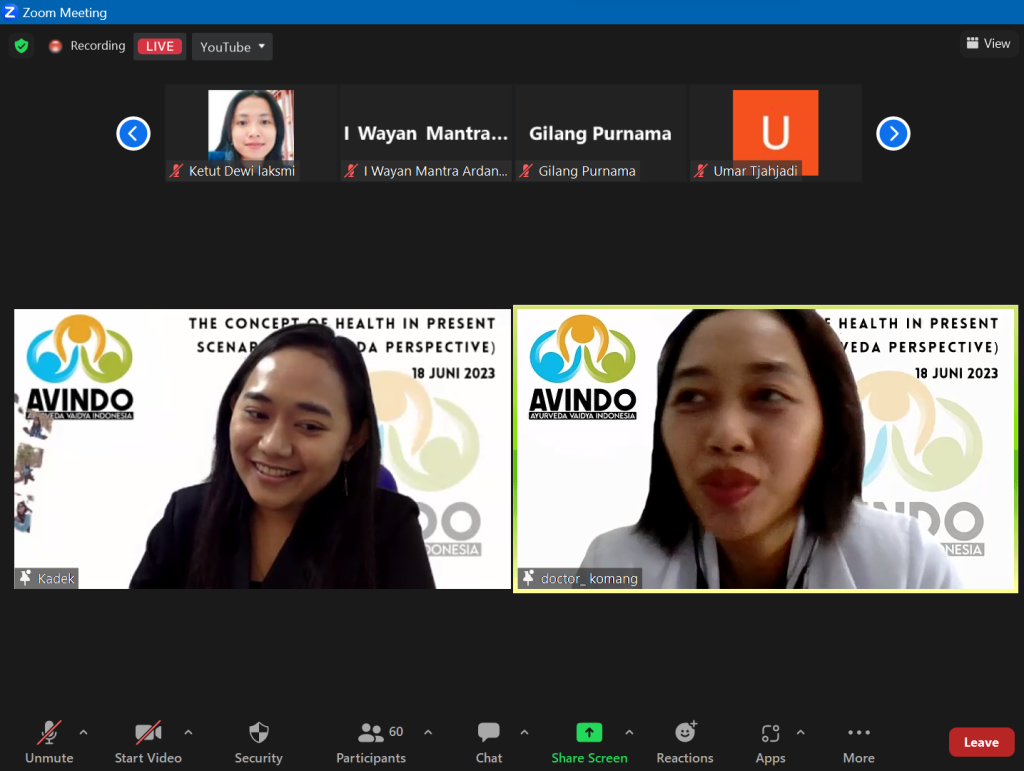This screenshot has height=771, width=1024.
Task: Open the YouTube live stream dropdown
Action: (232, 47)
